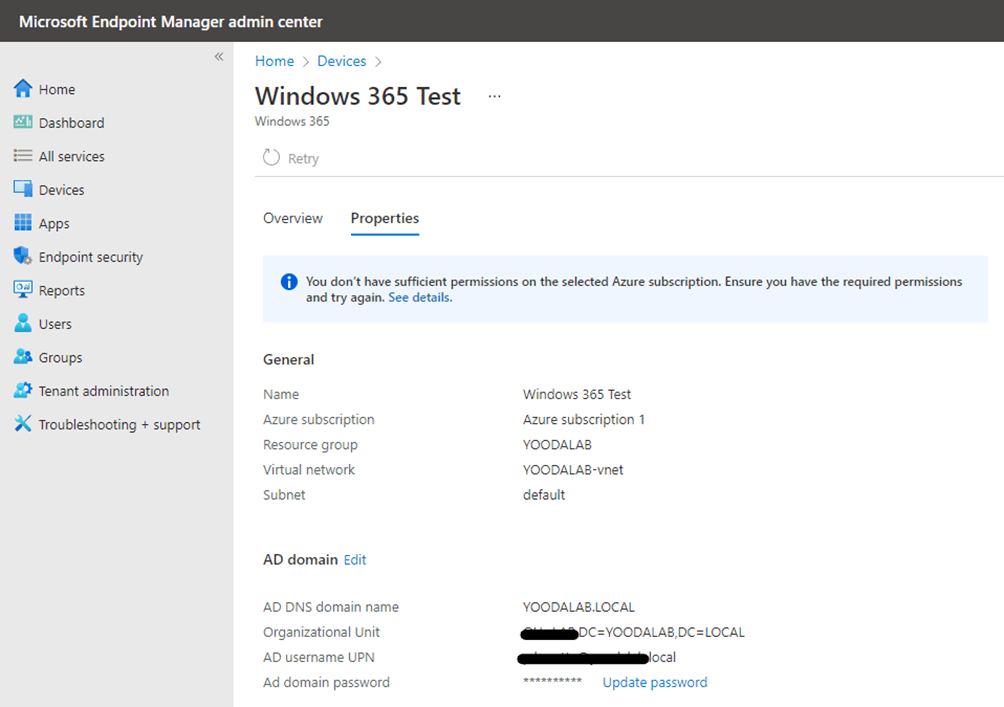Click the Name value Windows 365 Test
This screenshot has width=1004, height=707.
(x=577, y=394)
